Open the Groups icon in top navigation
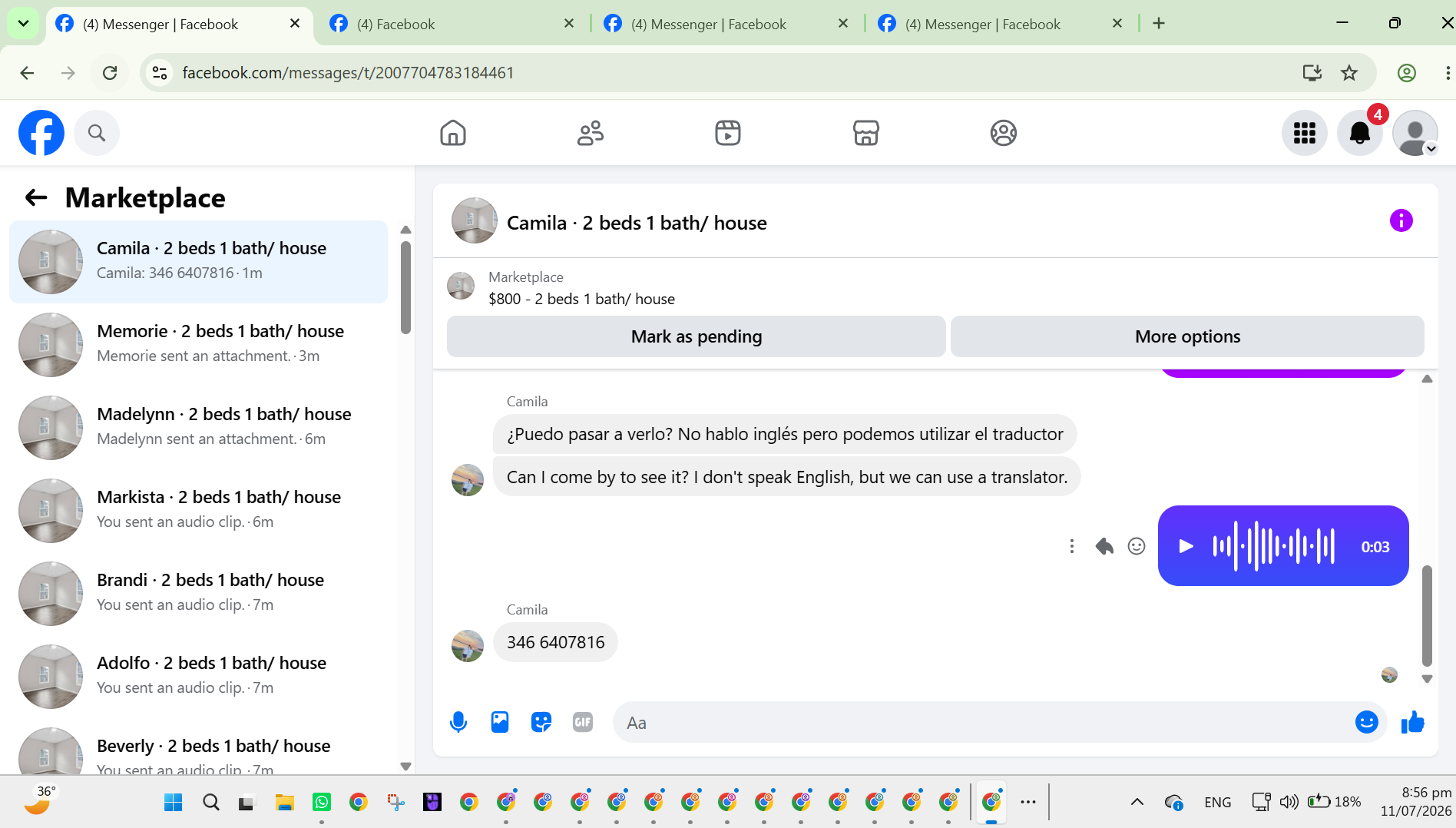 pos(1003,133)
